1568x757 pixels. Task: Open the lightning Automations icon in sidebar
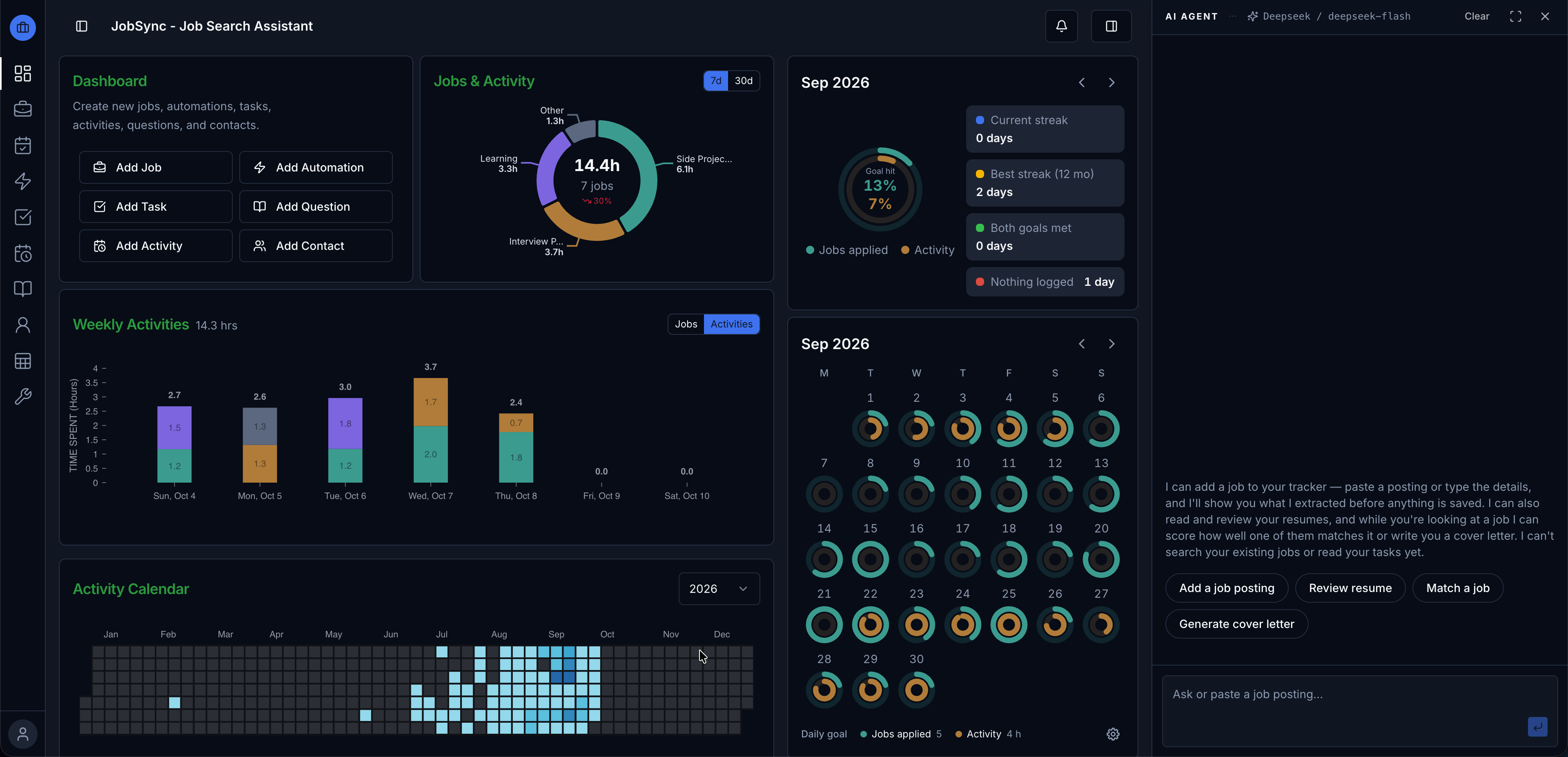tap(22, 181)
